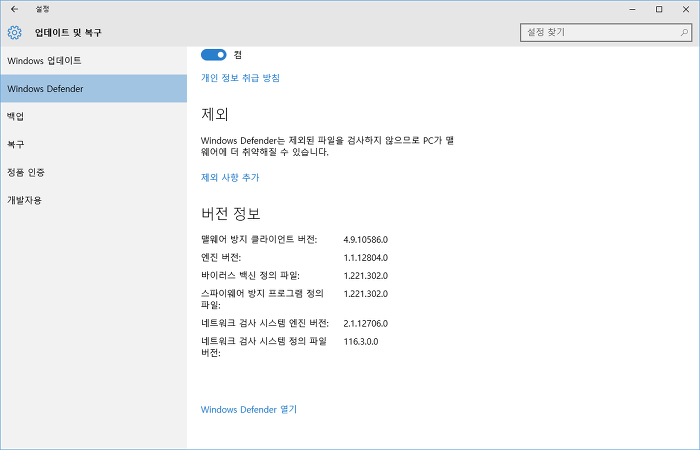Open the 백업 section
The width and height of the screenshot is (700, 450).
93,117
